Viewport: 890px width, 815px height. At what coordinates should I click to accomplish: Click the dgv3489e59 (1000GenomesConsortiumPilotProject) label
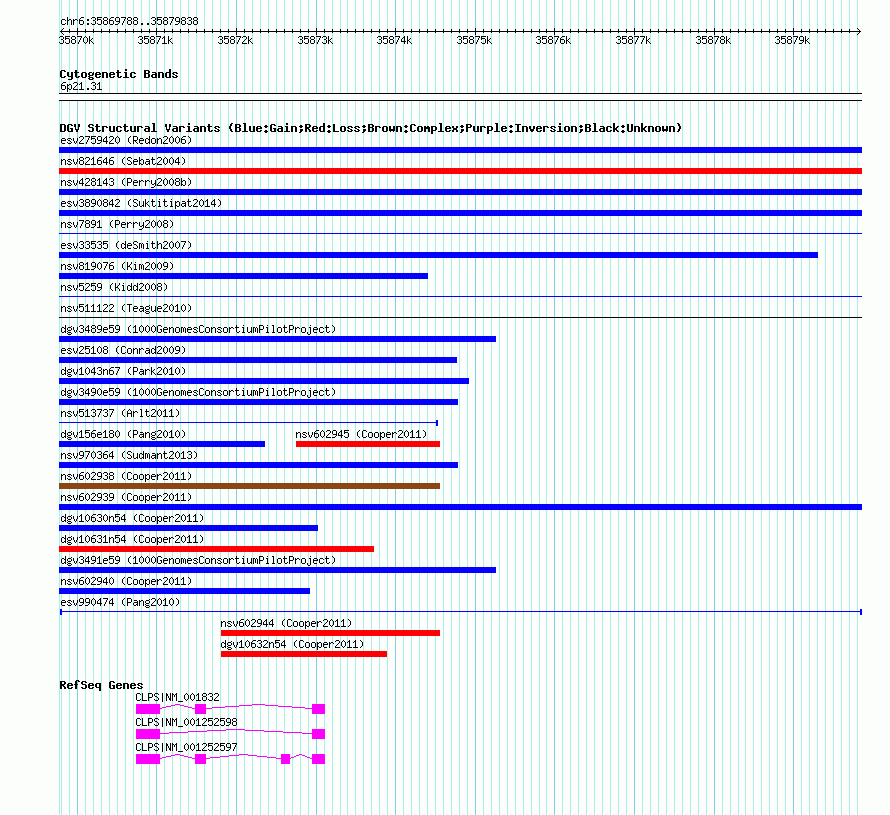click(198, 329)
